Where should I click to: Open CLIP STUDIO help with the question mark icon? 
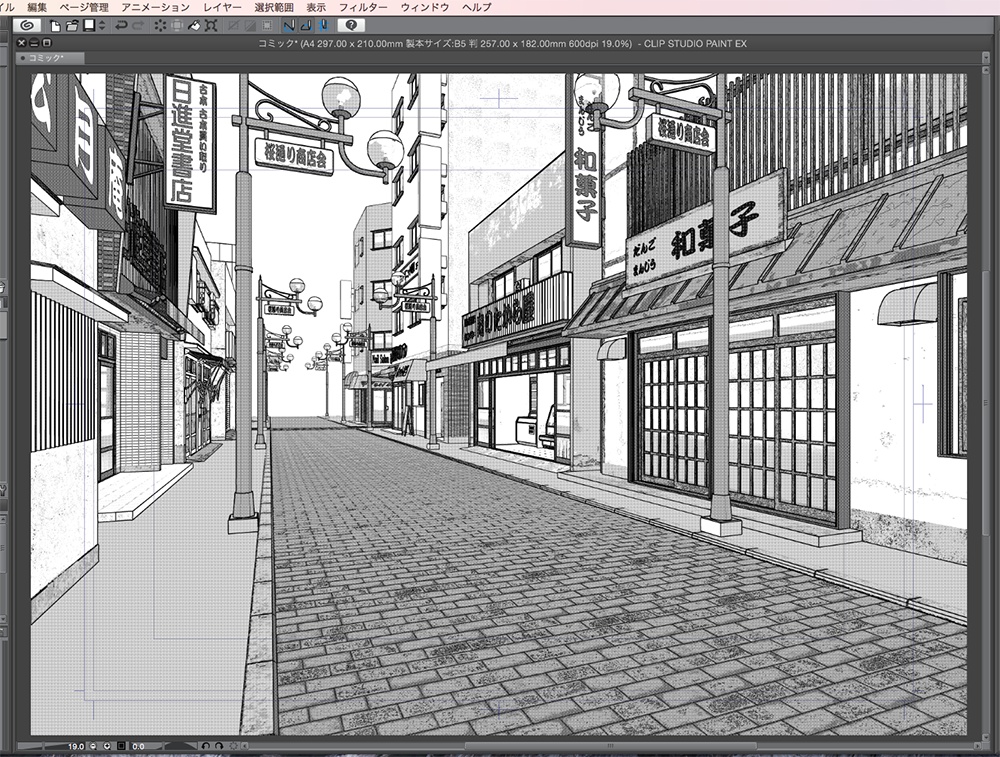point(352,24)
